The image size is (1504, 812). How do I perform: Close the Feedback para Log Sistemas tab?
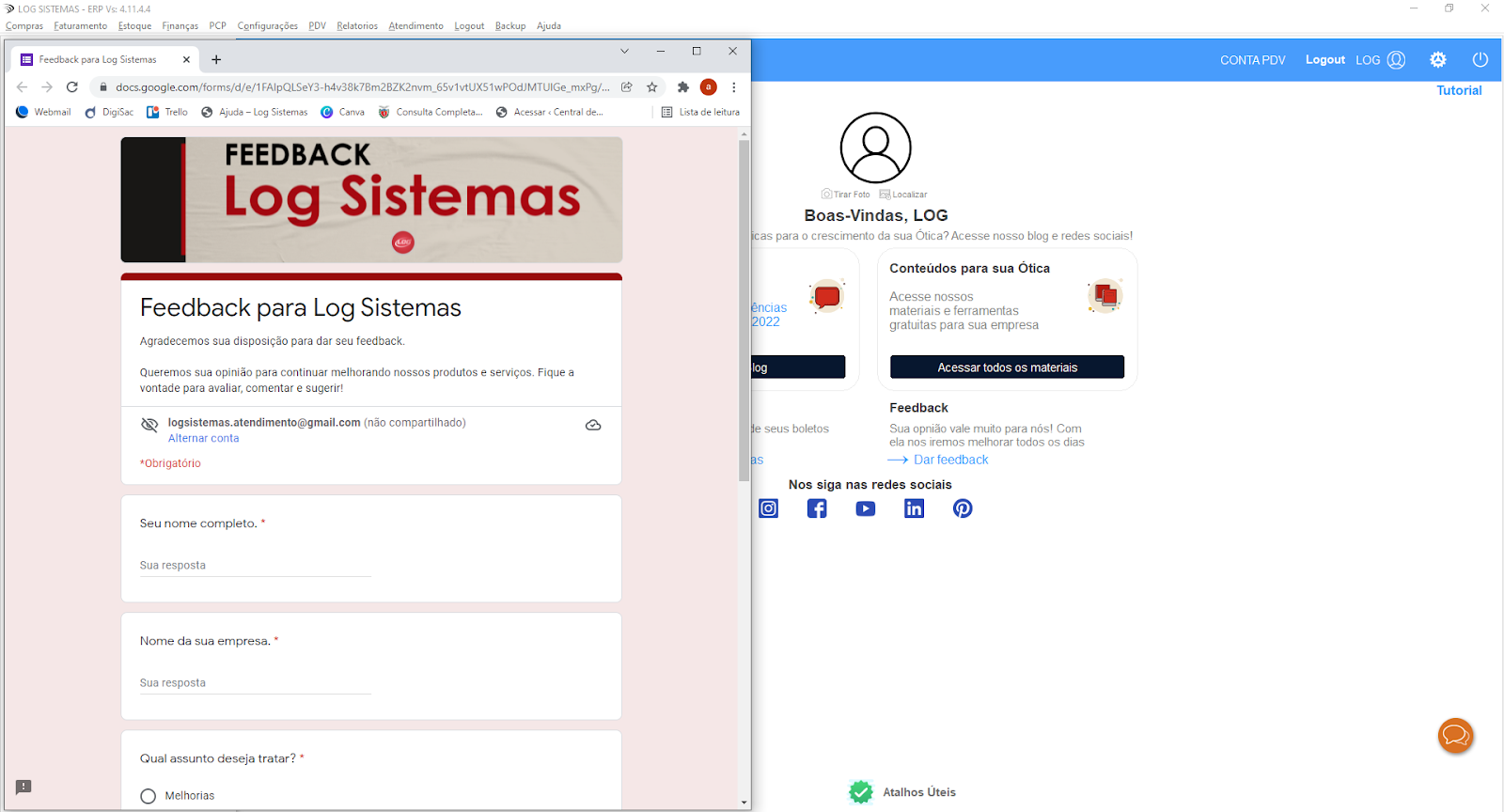[x=186, y=59]
